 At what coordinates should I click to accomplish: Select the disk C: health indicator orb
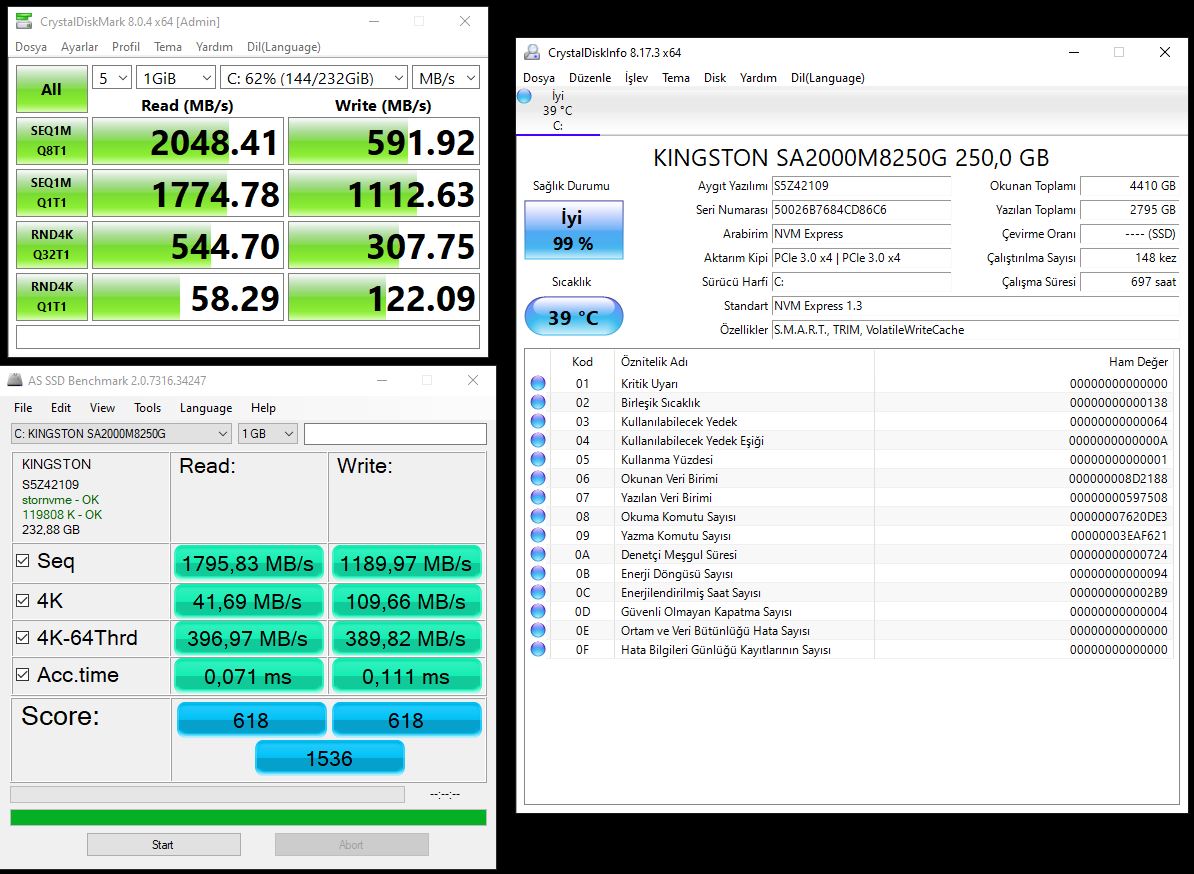point(525,96)
